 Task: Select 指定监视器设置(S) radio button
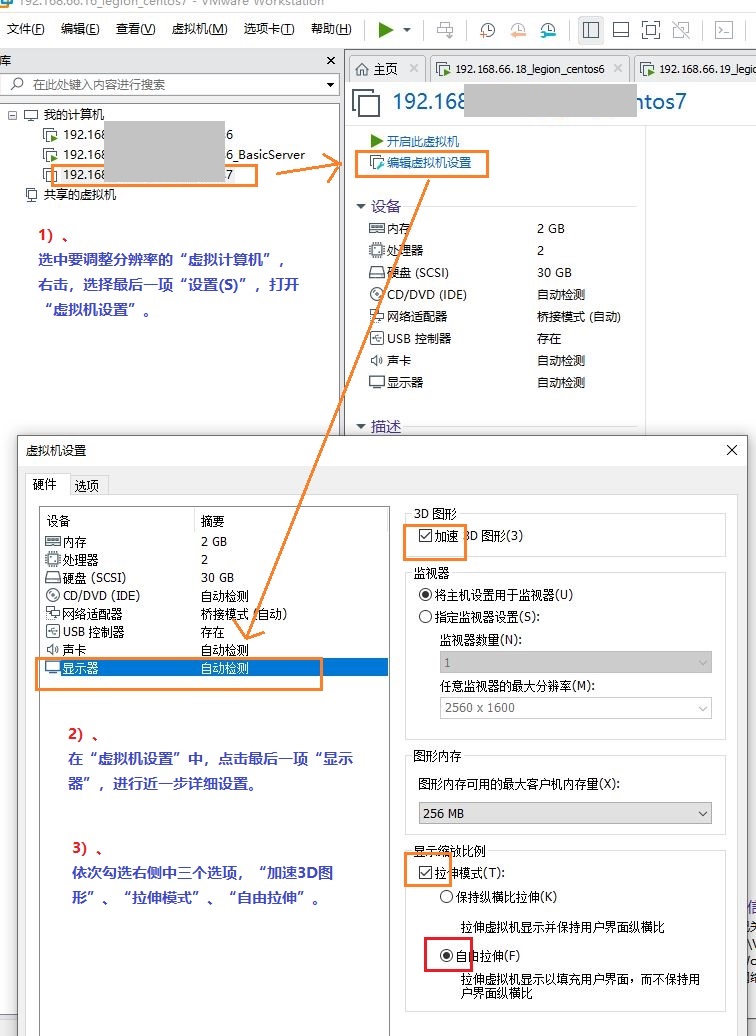click(x=426, y=617)
